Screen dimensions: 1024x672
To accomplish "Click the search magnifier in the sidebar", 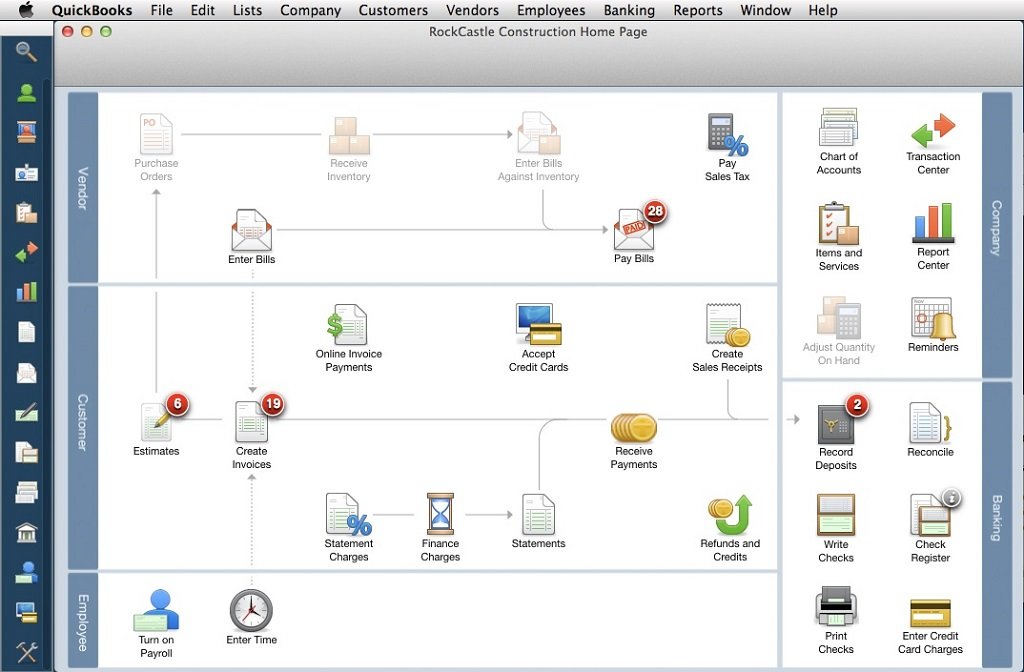I will [x=26, y=52].
